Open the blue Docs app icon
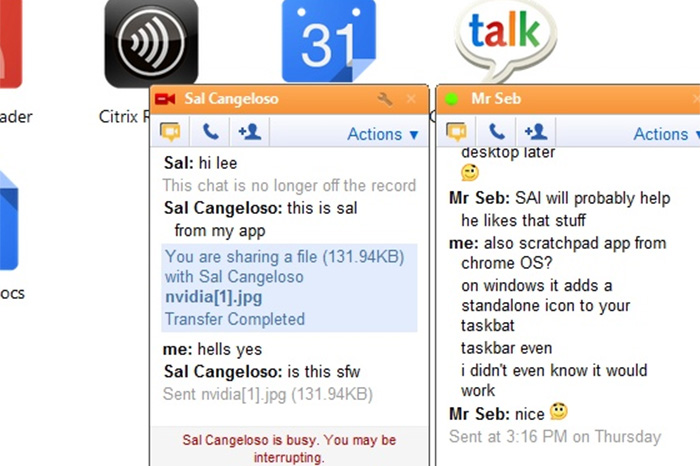 pos(9,221)
